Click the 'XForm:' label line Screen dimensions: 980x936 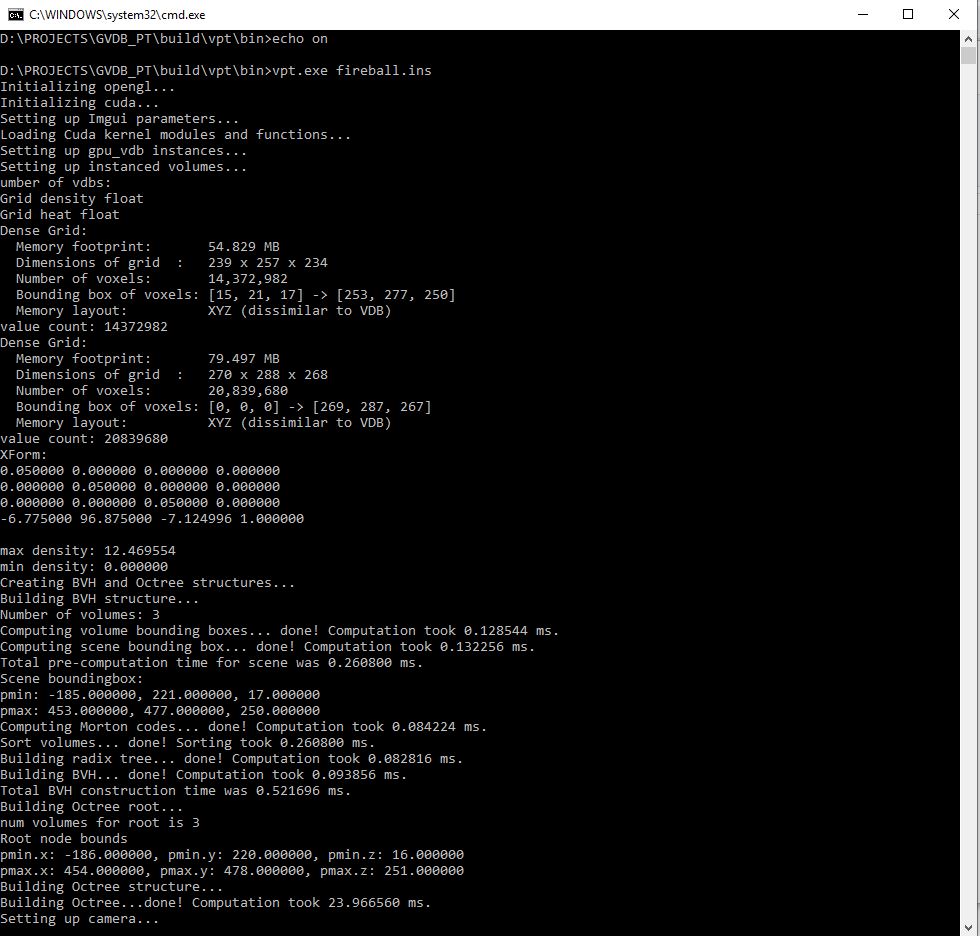24,455
